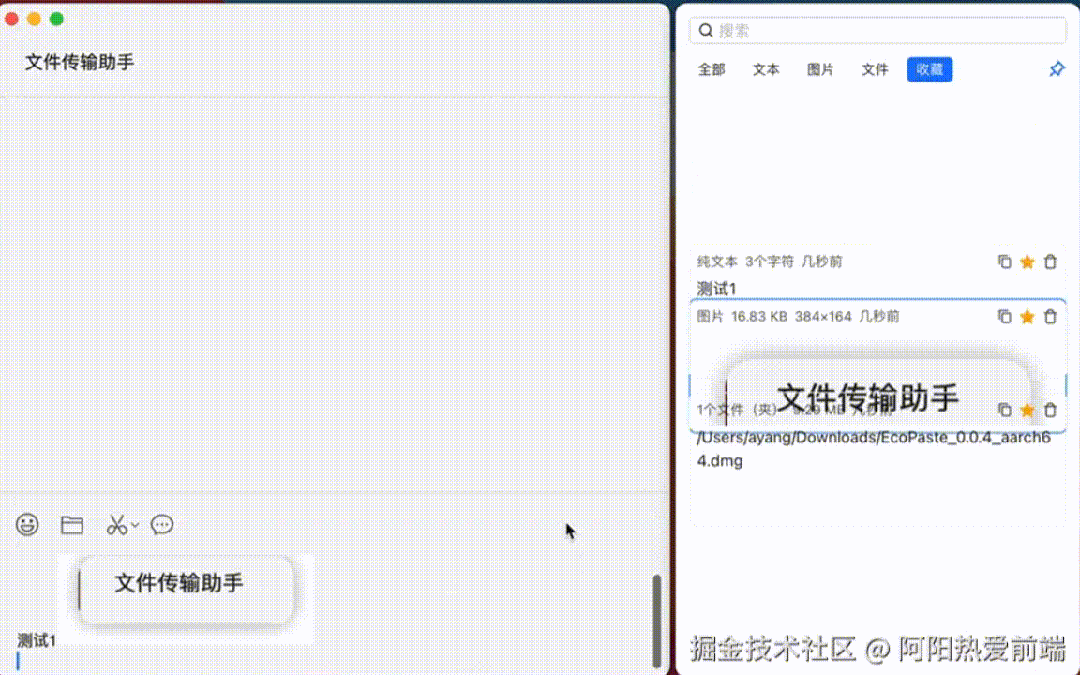Copy the EcoPaste dmg file entry
This screenshot has height=675, width=1080.
coord(1004,410)
